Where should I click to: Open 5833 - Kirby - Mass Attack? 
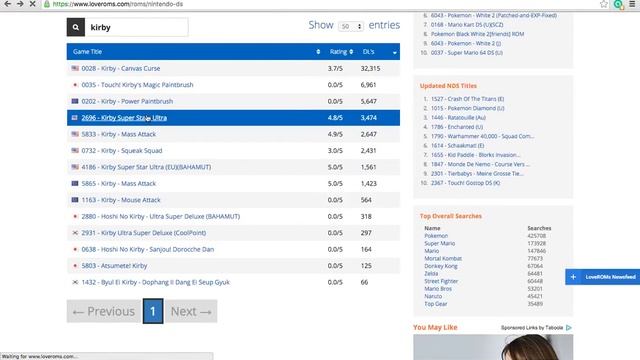pyautogui.click(x=119, y=134)
